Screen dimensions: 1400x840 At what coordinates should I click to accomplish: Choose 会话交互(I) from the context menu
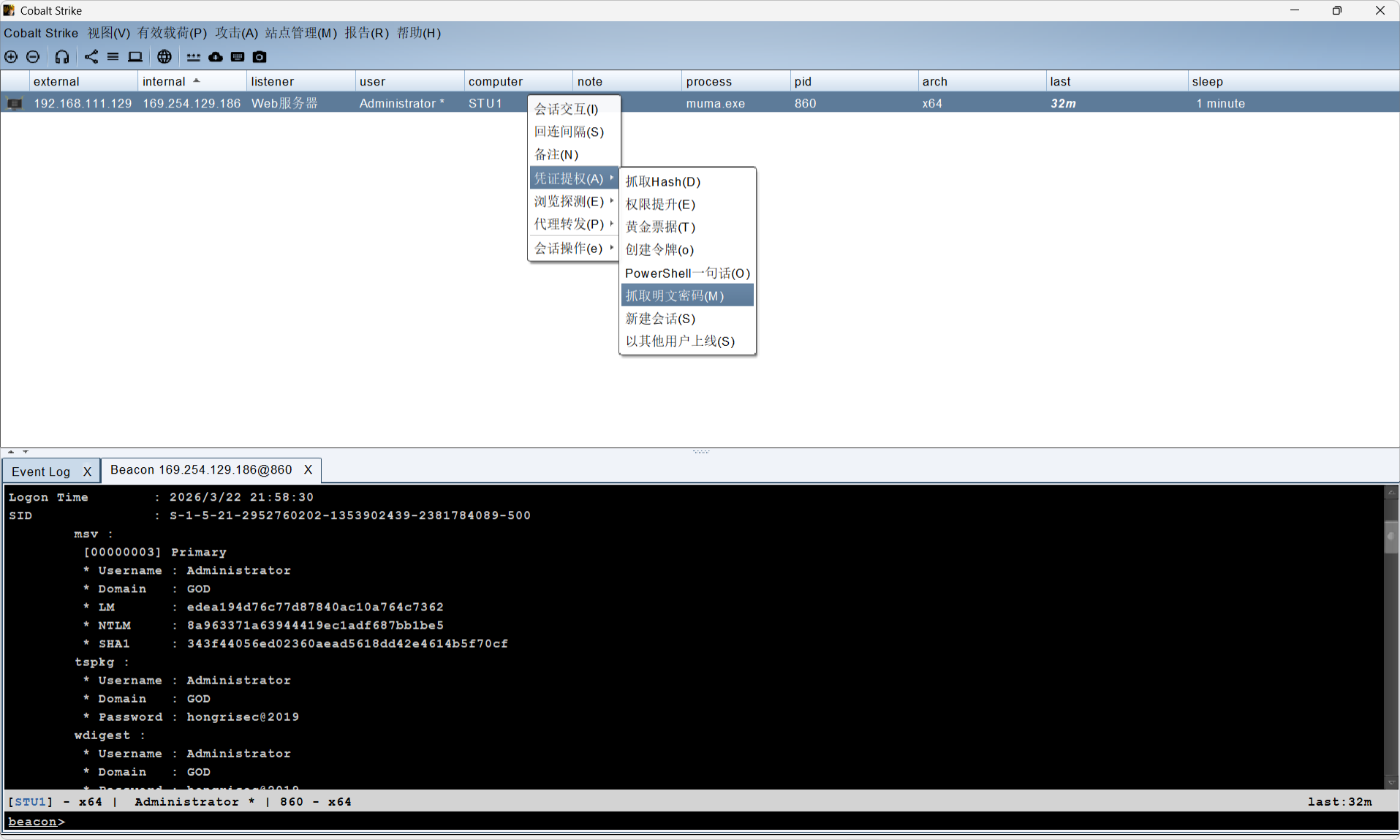[x=574, y=109]
